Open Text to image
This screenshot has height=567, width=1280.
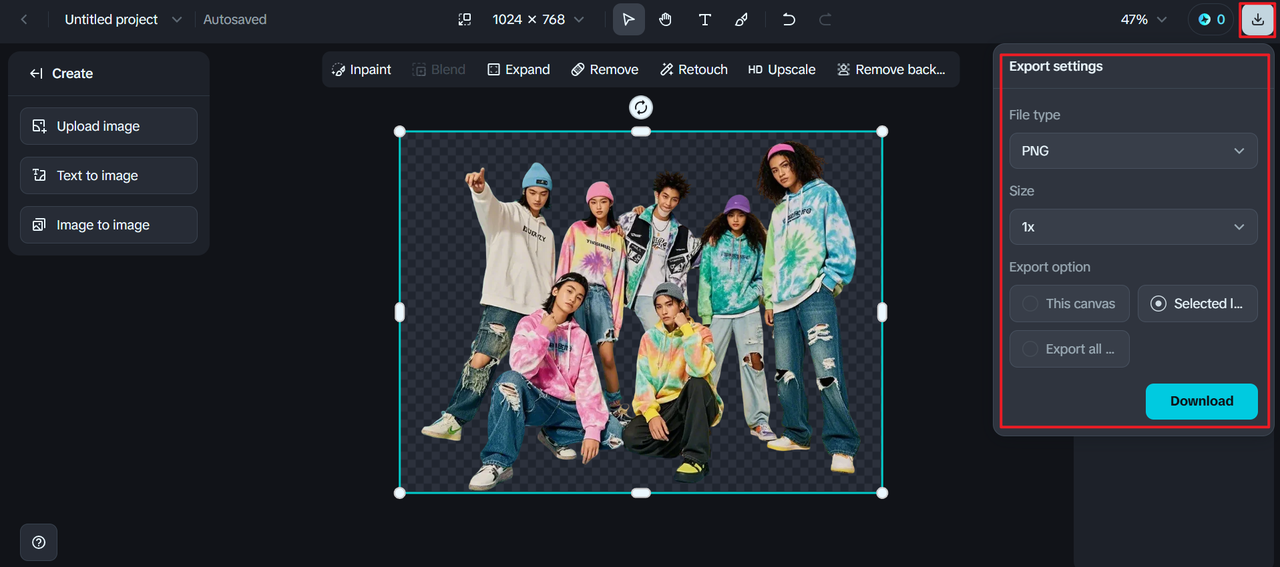[x=109, y=175]
